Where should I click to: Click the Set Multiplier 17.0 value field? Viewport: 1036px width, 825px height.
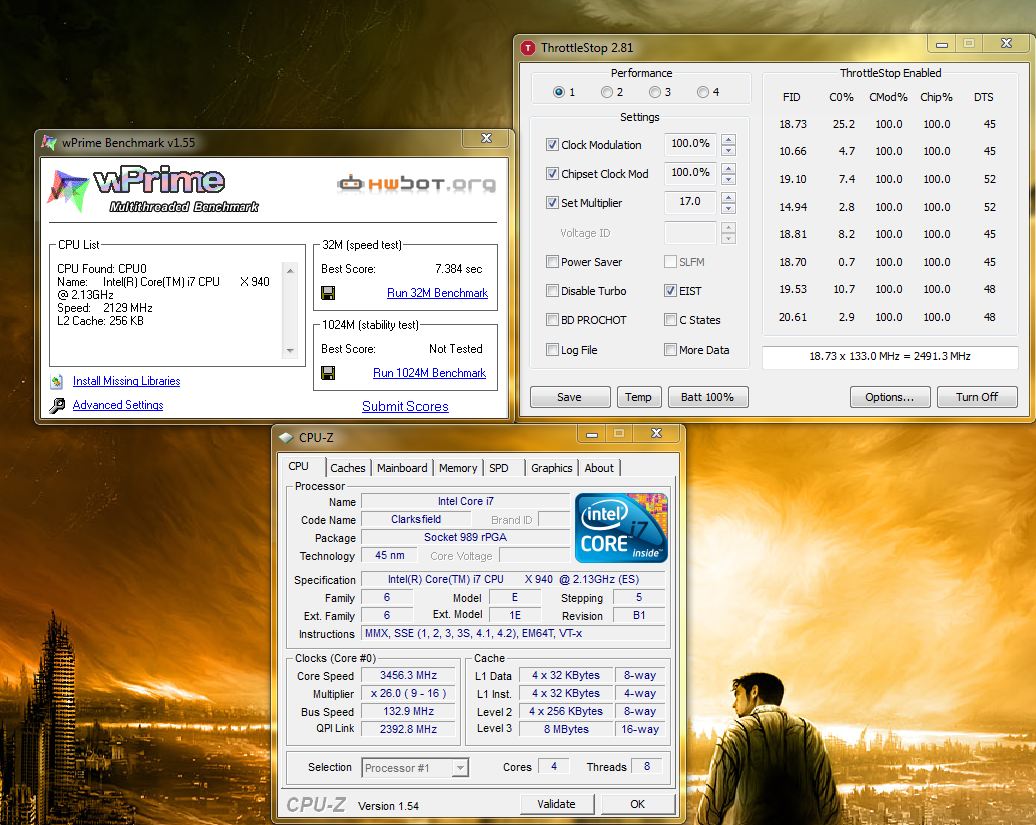click(x=690, y=201)
